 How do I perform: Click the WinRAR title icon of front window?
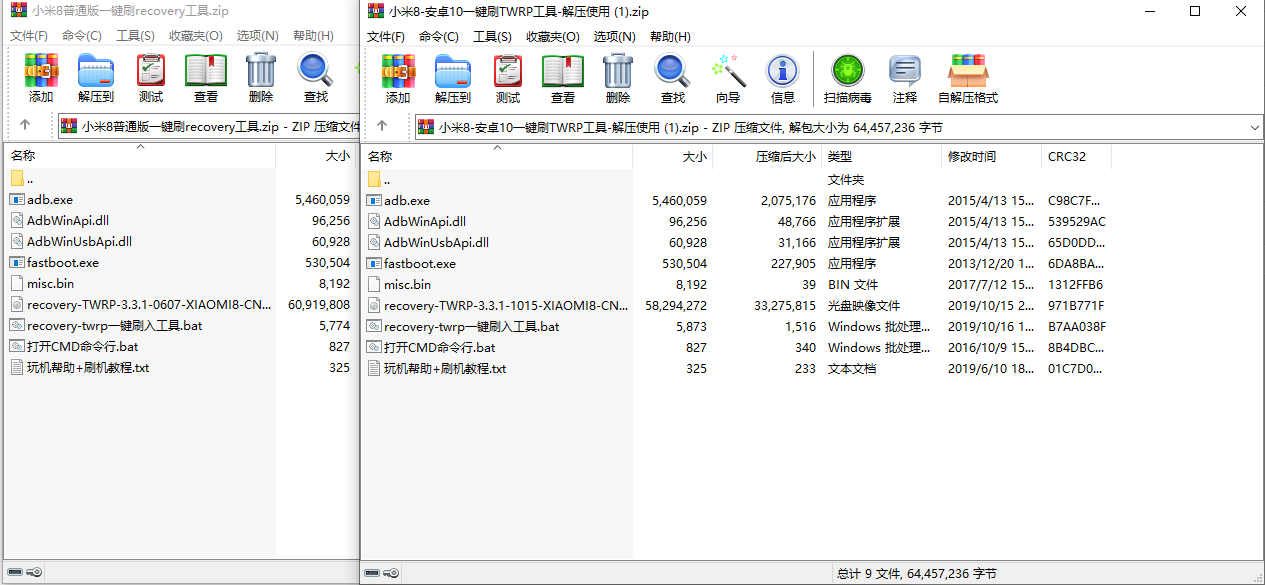[x=376, y=11]
